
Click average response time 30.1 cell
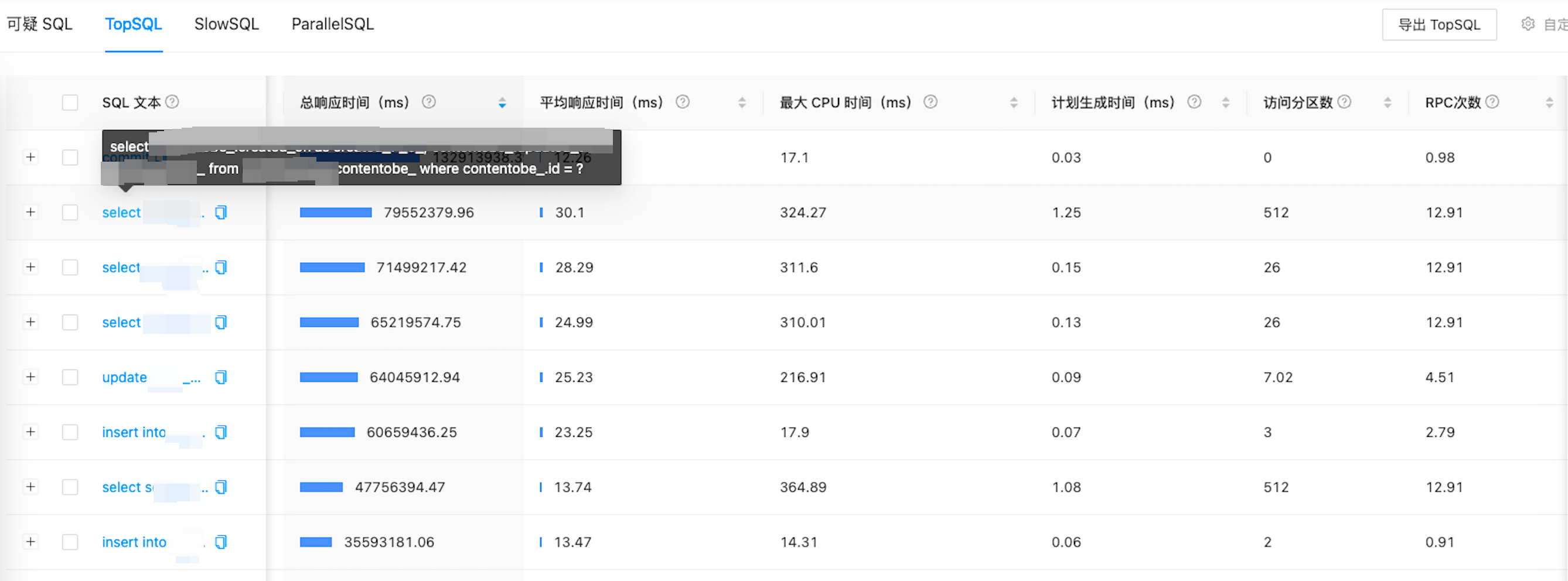[569, 213]
